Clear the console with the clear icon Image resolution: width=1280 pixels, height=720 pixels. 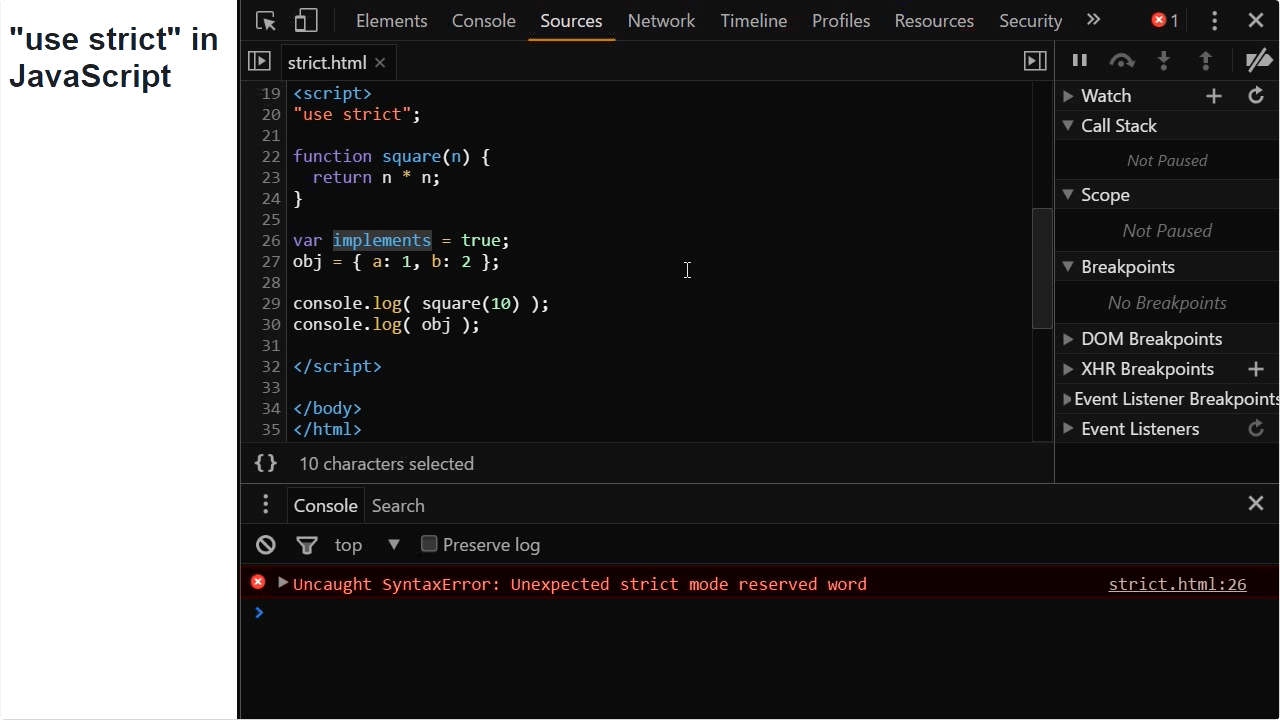point(265,544)
